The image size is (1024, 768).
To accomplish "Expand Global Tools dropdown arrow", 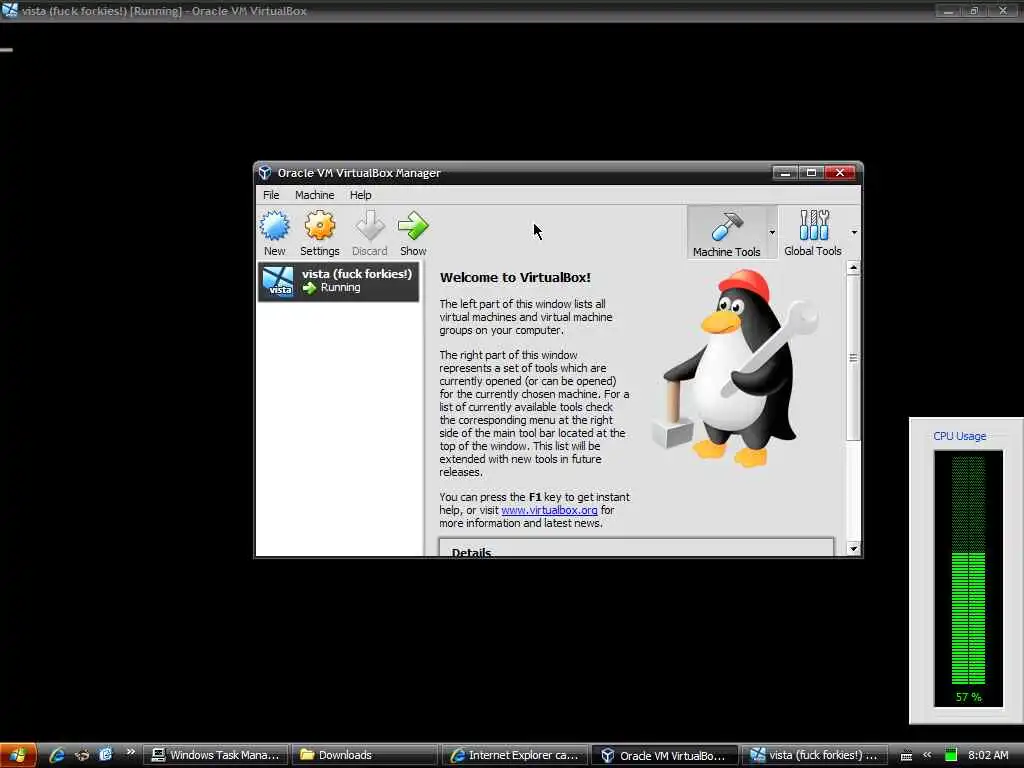I will point(854,232).
